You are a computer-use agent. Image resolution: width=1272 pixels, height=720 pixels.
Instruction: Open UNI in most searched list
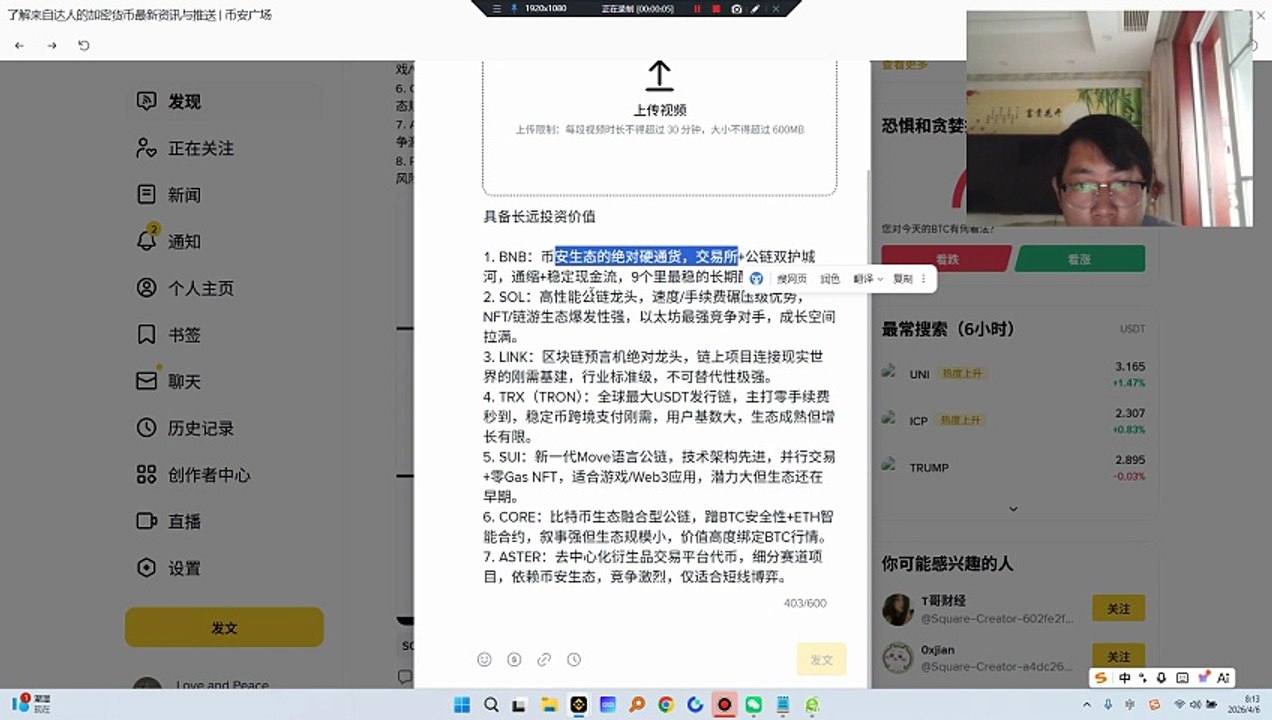click(1013, 374)
